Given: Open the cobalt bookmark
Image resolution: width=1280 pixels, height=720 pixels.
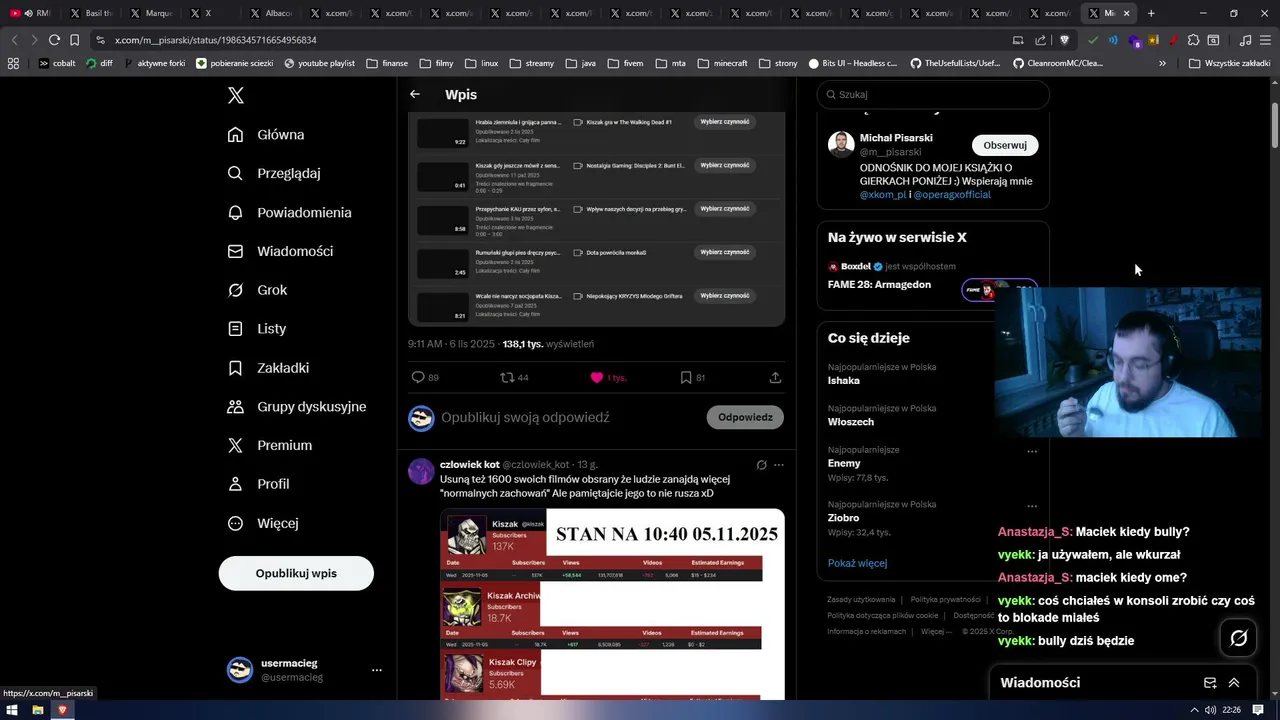Looking at the screenshot, I should pos(57,63).
